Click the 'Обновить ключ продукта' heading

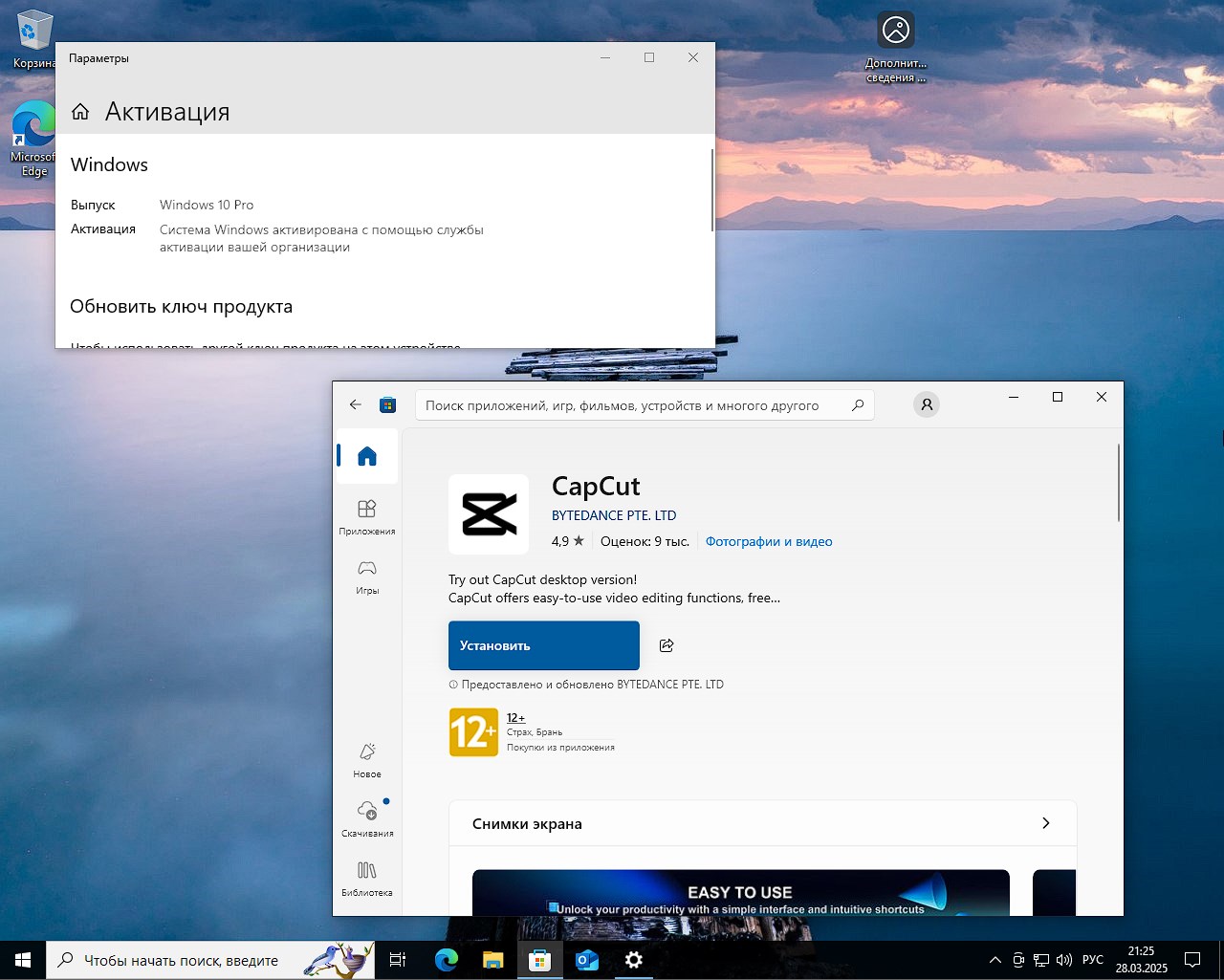[182, 307]
